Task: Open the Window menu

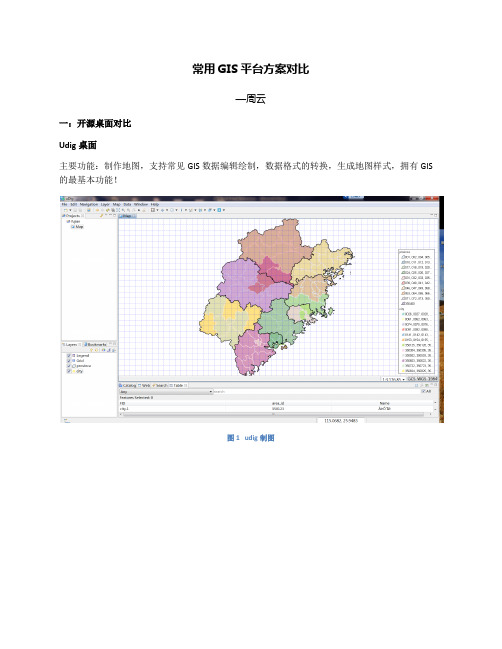Action: [141, 204]
